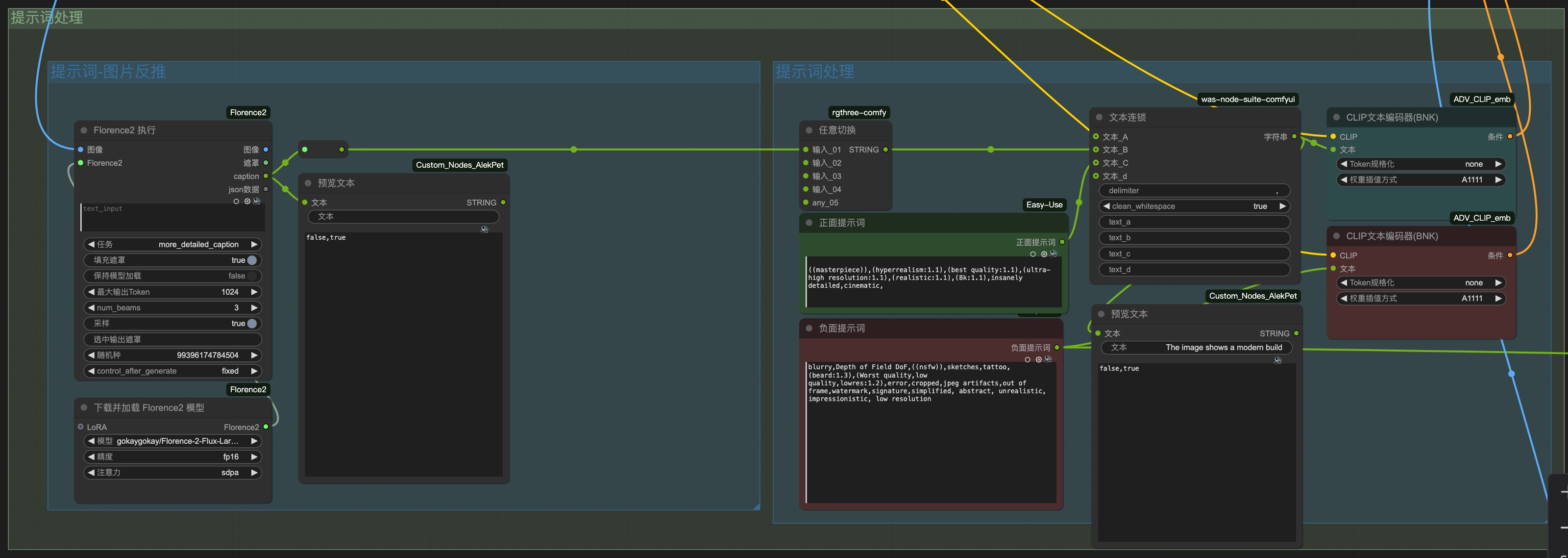
Task: Enable the 保持模型加载 toggle
Action: [x=252, y=276]
